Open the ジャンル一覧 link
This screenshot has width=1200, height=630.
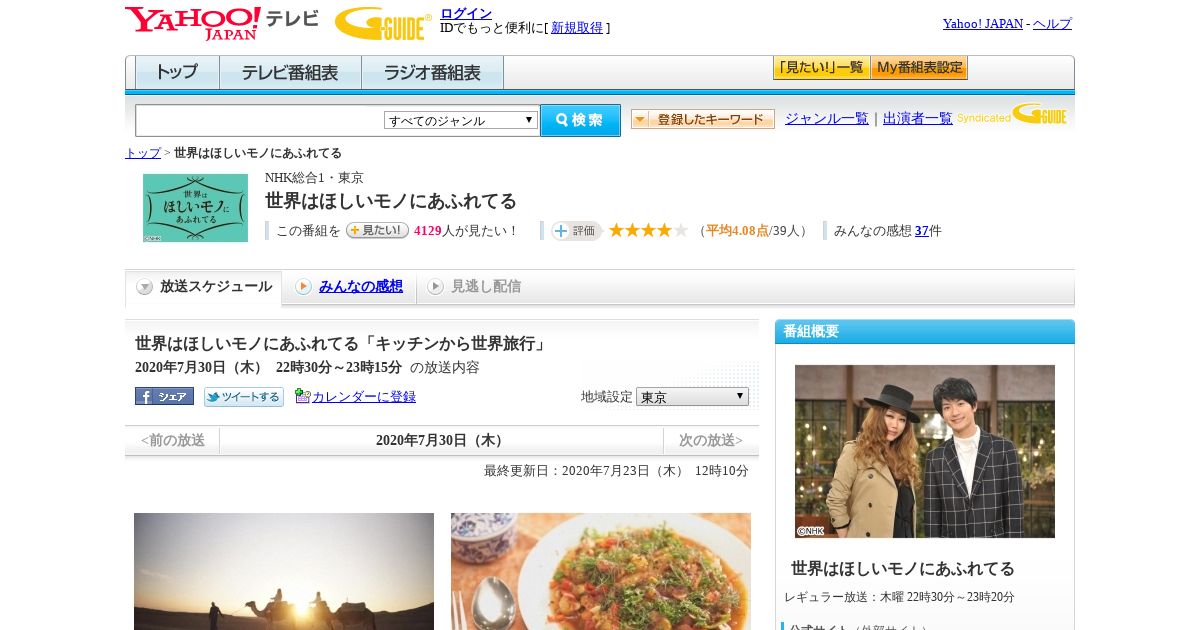[x=827, y=118]
